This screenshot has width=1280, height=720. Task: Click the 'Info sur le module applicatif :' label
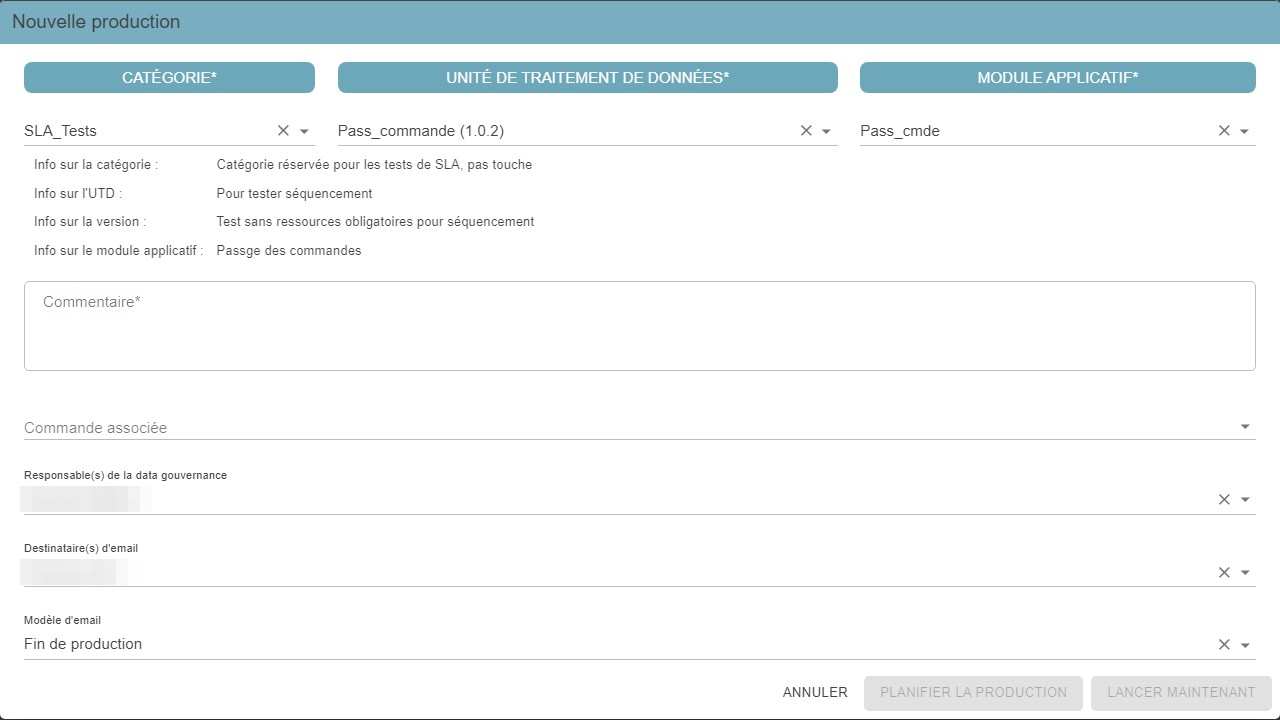click(x=118, y=251)
